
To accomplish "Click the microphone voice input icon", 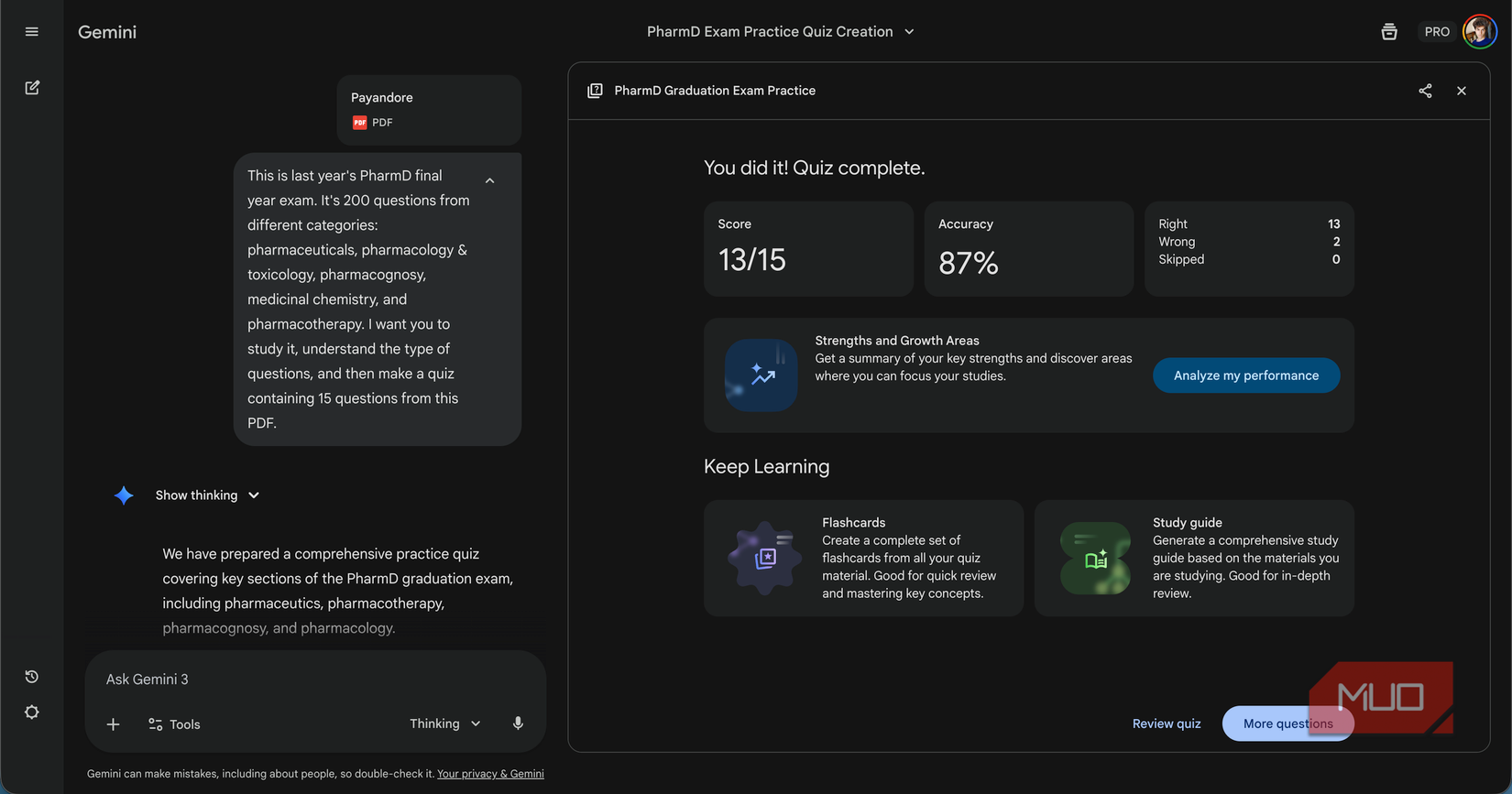I will coord(518,723).
